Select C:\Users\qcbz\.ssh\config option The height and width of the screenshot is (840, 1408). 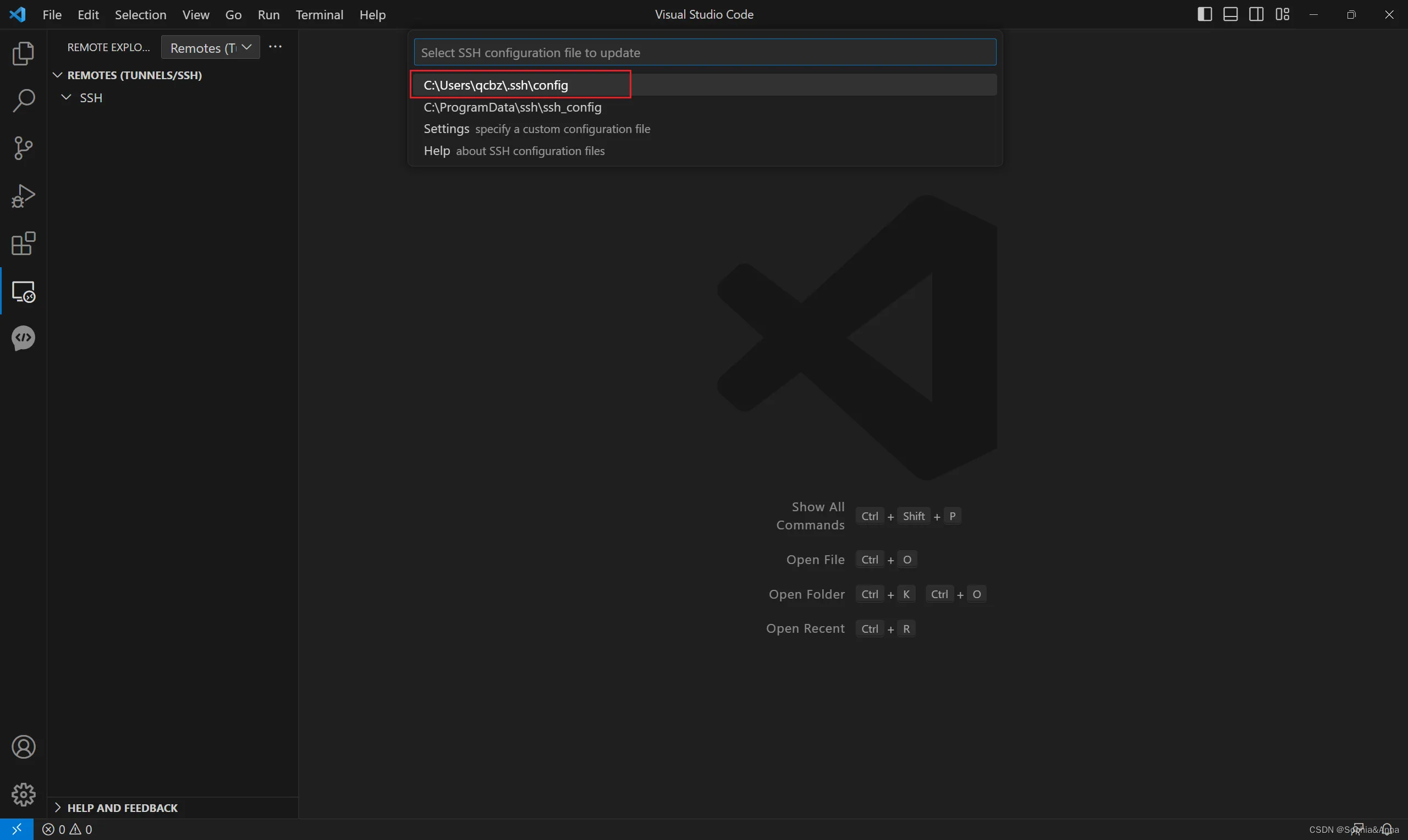pos(496,85)
